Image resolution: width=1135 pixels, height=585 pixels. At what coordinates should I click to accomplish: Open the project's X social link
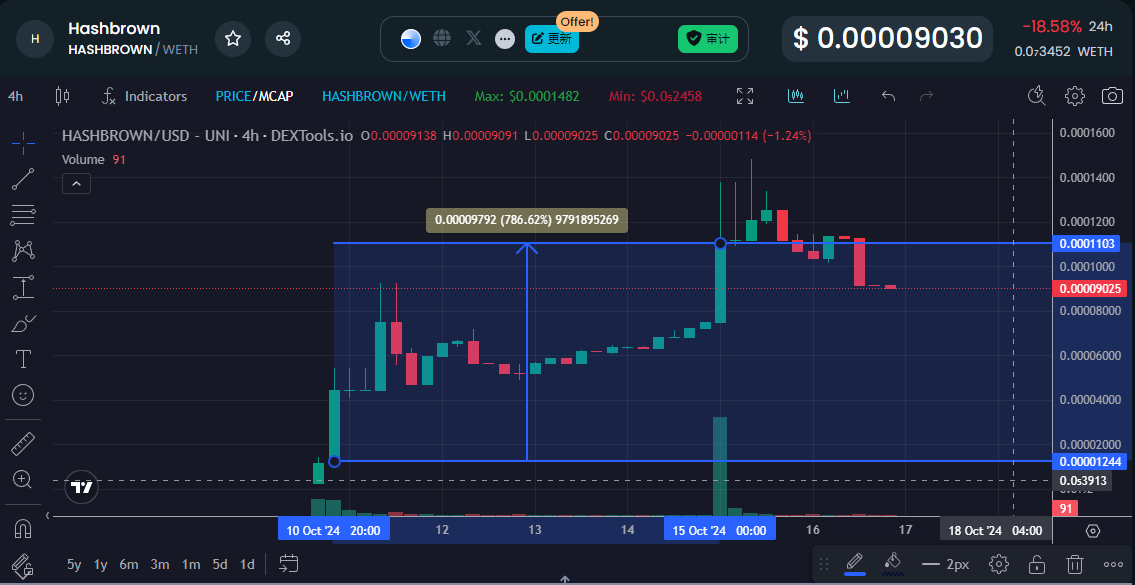click(x=473, y=38)
